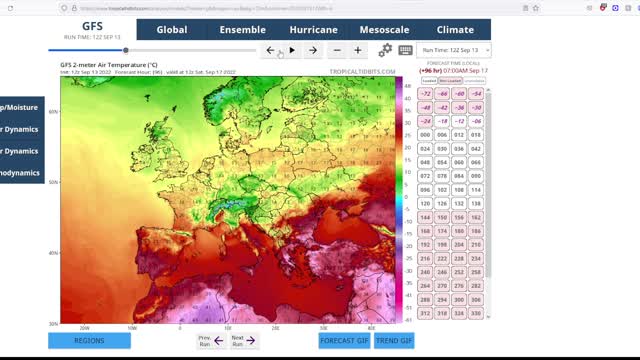The width and height of the screenshot is (640, 360).
Task: Generate the FORECAST GIF
Action: click(344, 340)
